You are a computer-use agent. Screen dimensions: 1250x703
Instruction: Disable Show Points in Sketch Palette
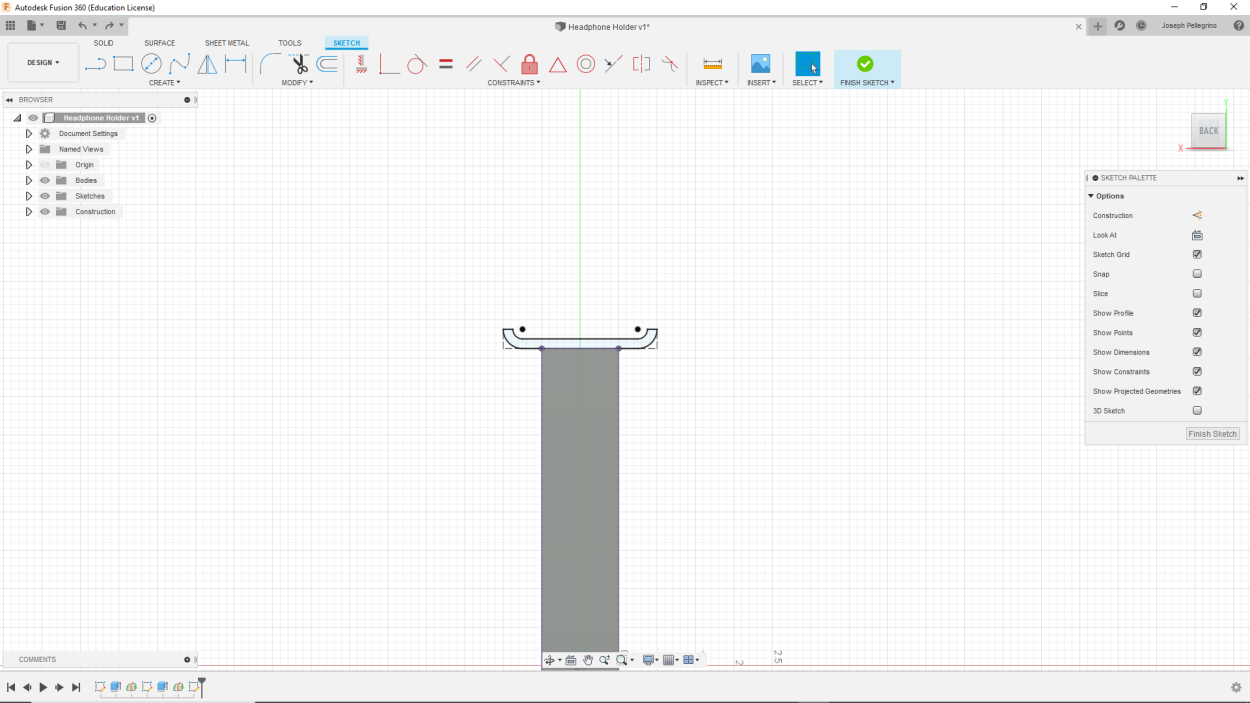[x=1197, y=332]
